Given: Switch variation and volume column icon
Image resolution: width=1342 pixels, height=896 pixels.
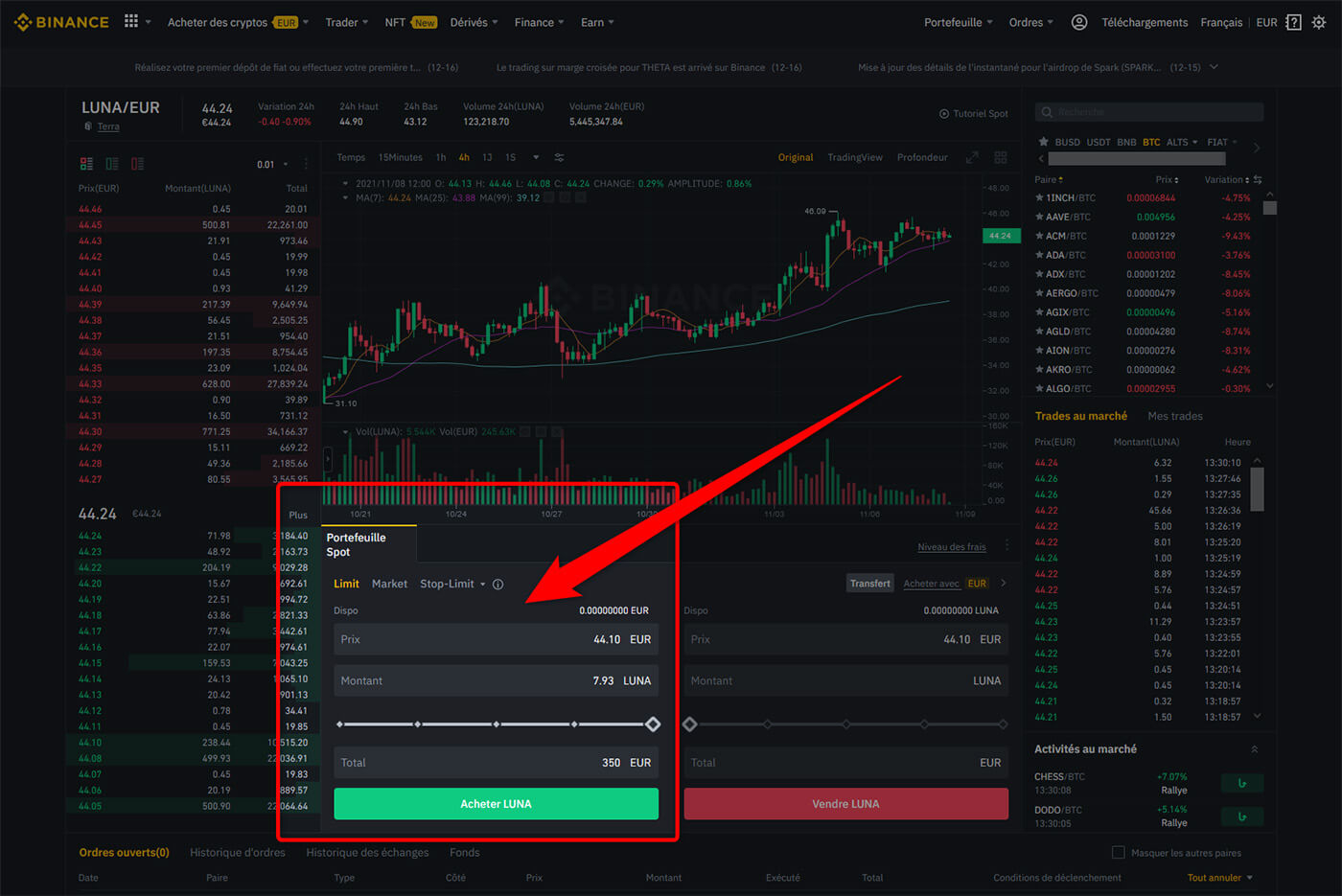Looking at the screenshot, I should 1258,179.
